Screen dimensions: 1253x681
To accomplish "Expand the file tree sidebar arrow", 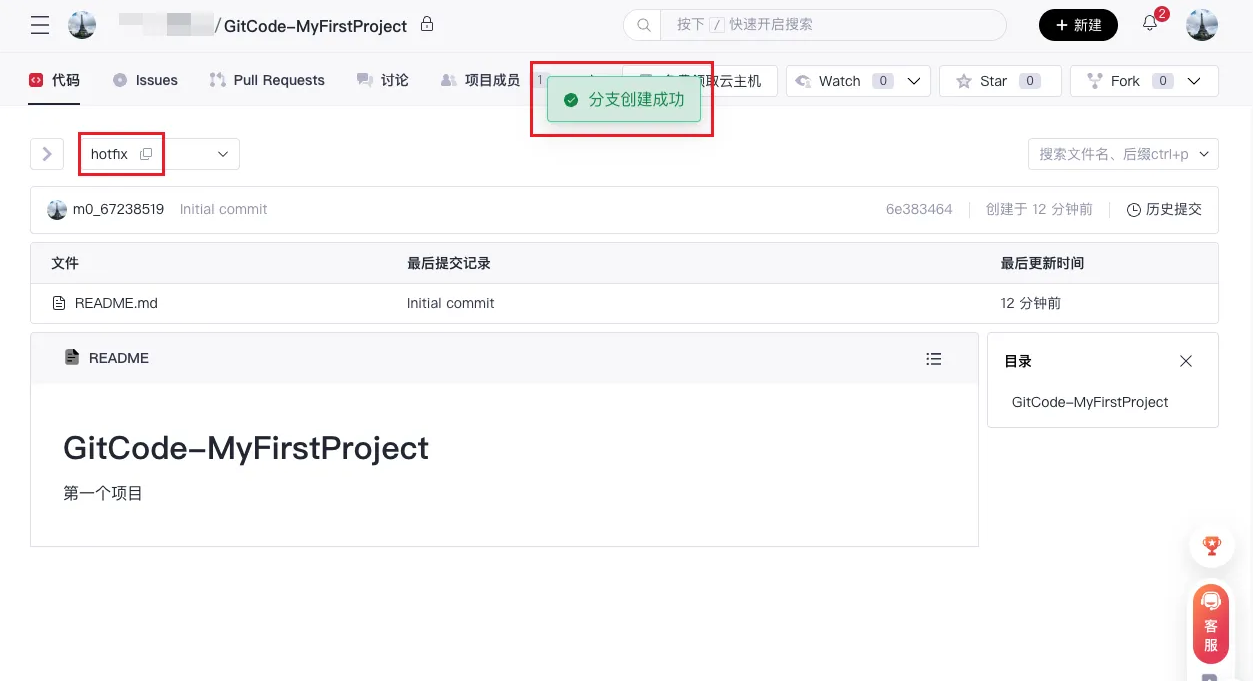I will pos(47,154).
